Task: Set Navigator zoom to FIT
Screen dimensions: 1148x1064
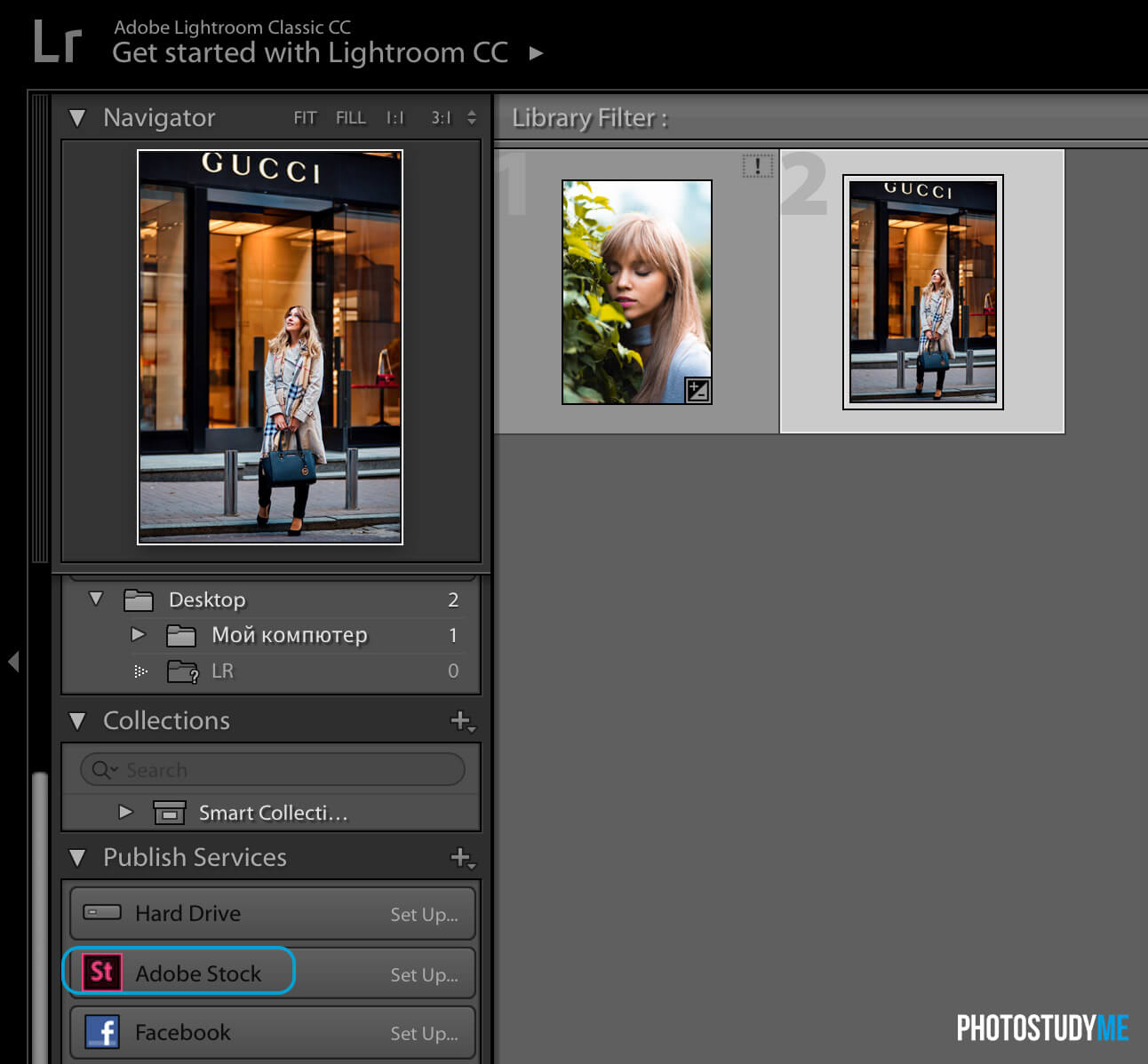Action: [x=305, y=118]
